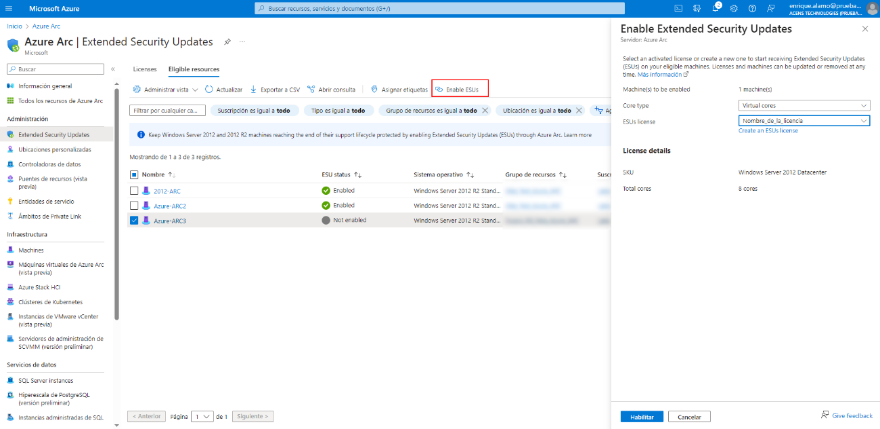Open query with Abrir consulta
Image resolution: width=880 pixels, height=429 pixels.
tap(331, 89)
